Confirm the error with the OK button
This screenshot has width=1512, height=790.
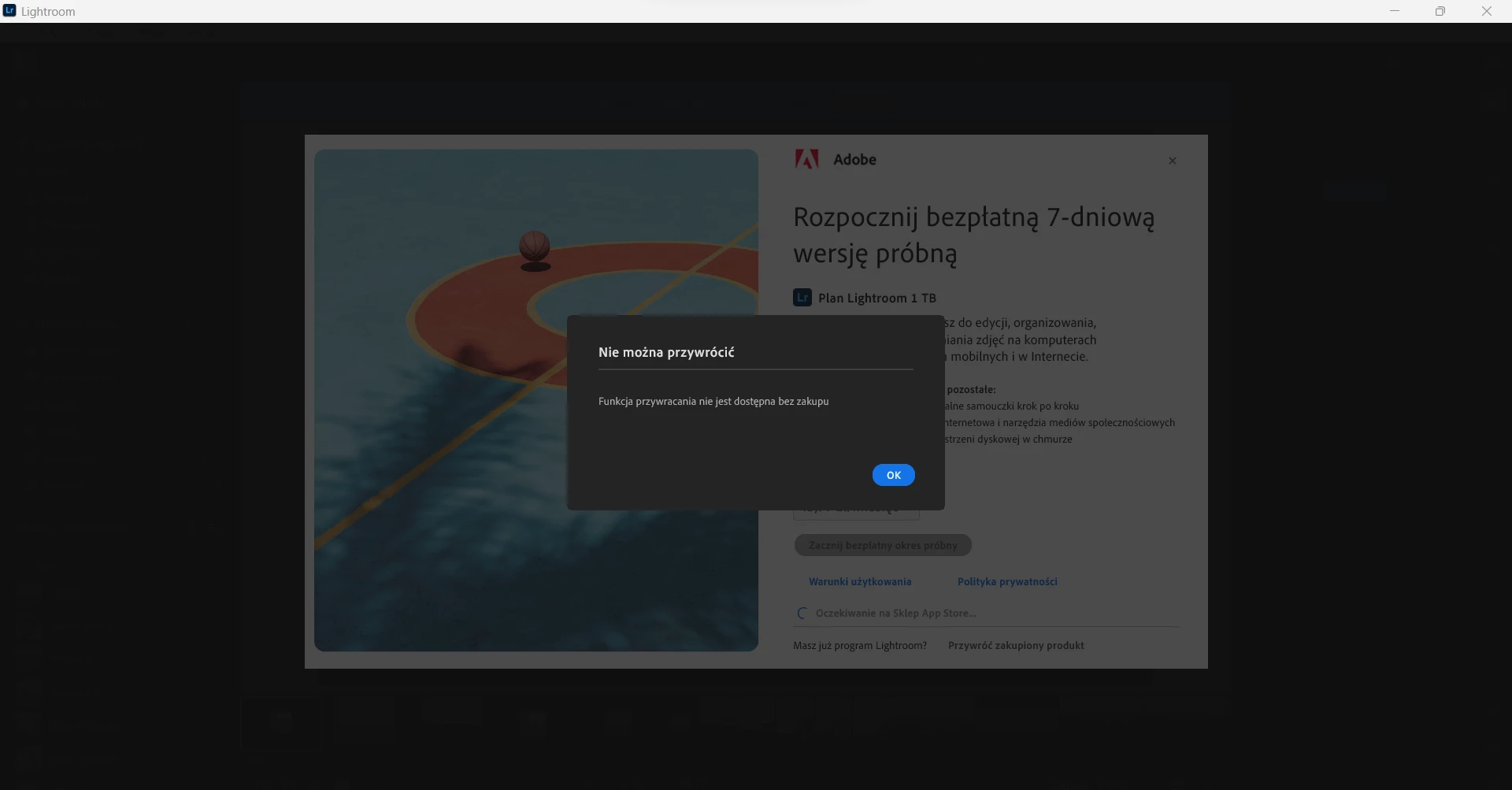pyautogui.click(x=893, y=475)
